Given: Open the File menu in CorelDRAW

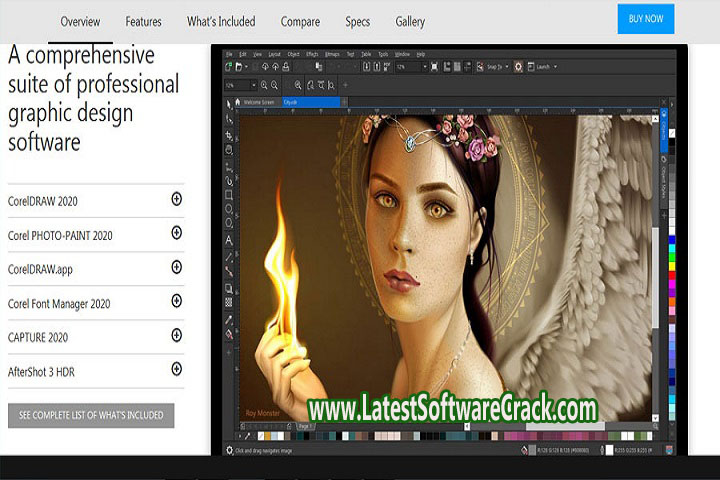Looking at the screenshot, I should [229, 54].
